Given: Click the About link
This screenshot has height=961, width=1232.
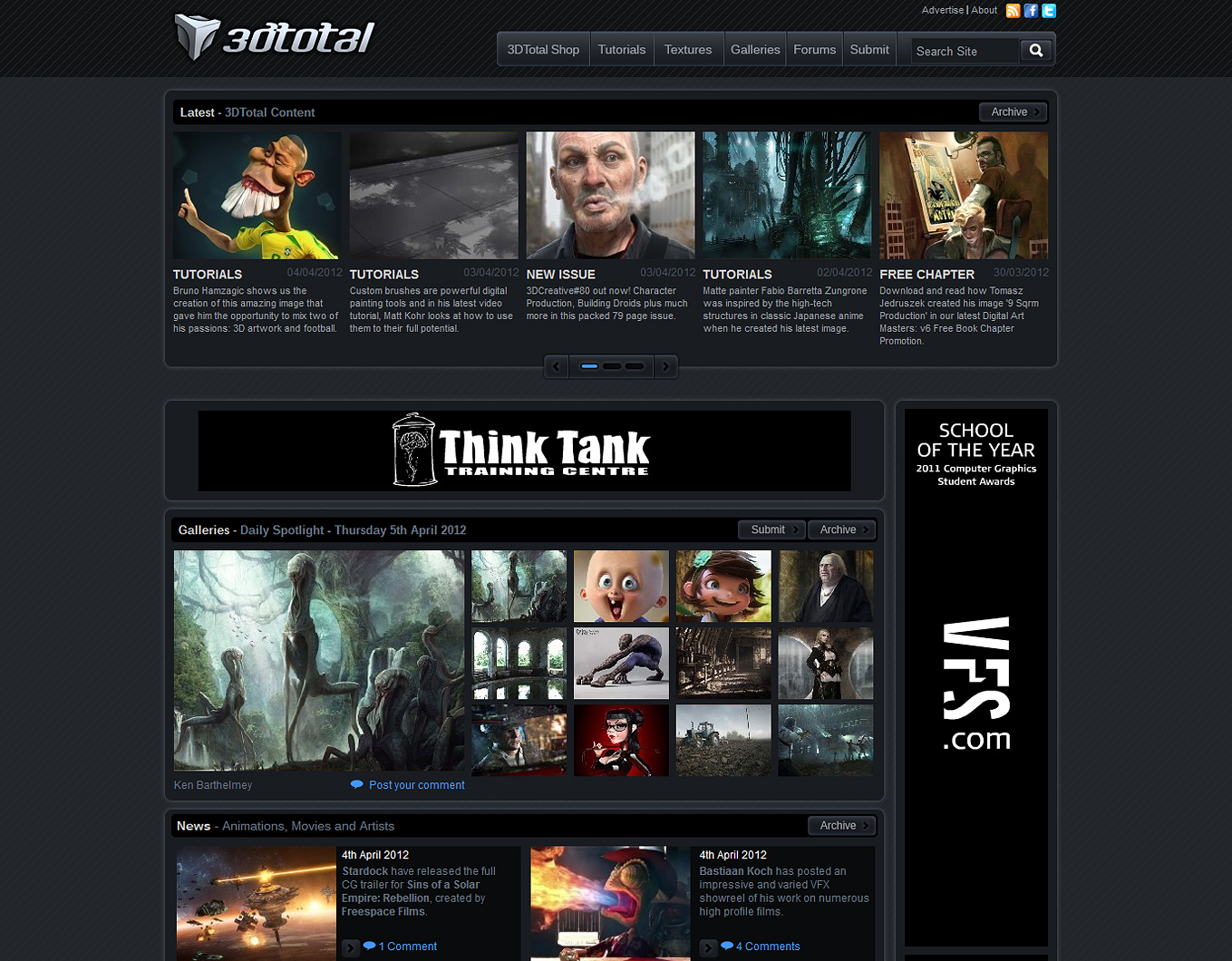Looking at the screenshot, I should tap(984, 10).
